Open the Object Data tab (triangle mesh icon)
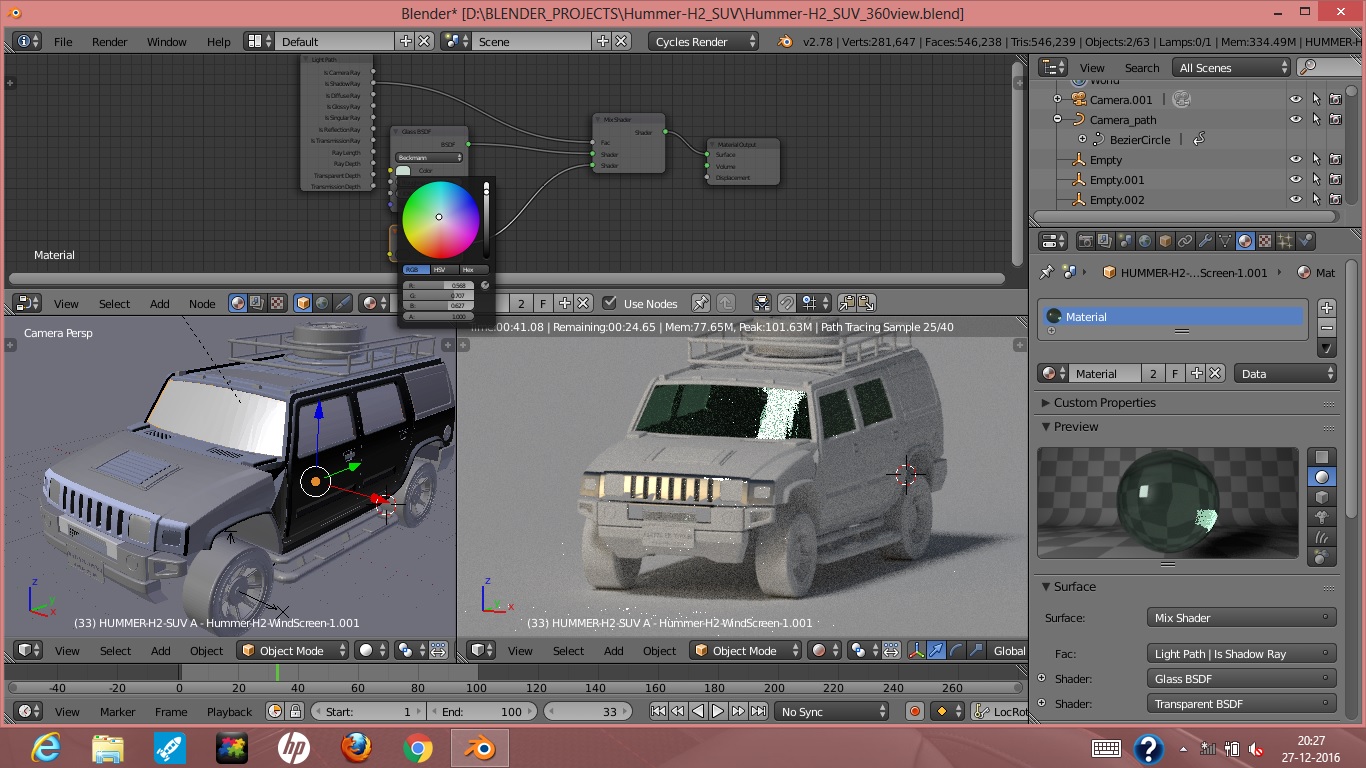Screen dimensions: 1366x768 (x=1225, y=241)
